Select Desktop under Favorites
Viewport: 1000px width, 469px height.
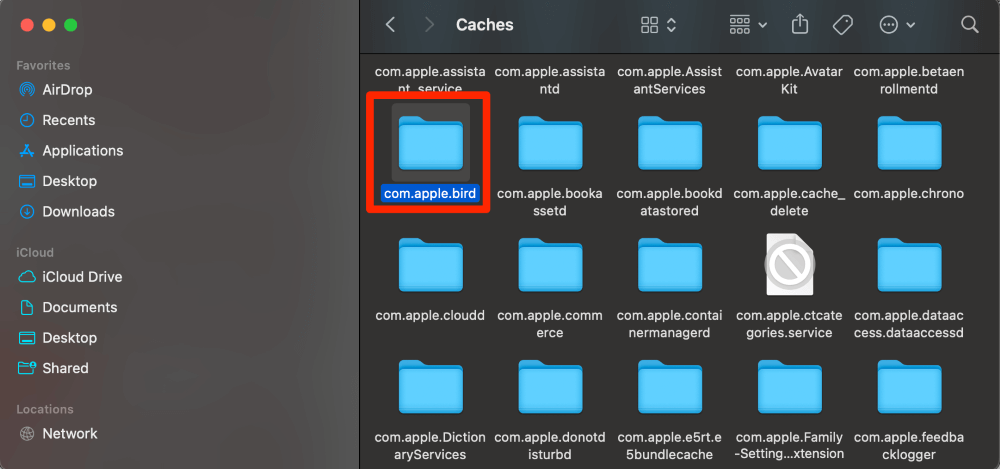(x=69, y=181)
